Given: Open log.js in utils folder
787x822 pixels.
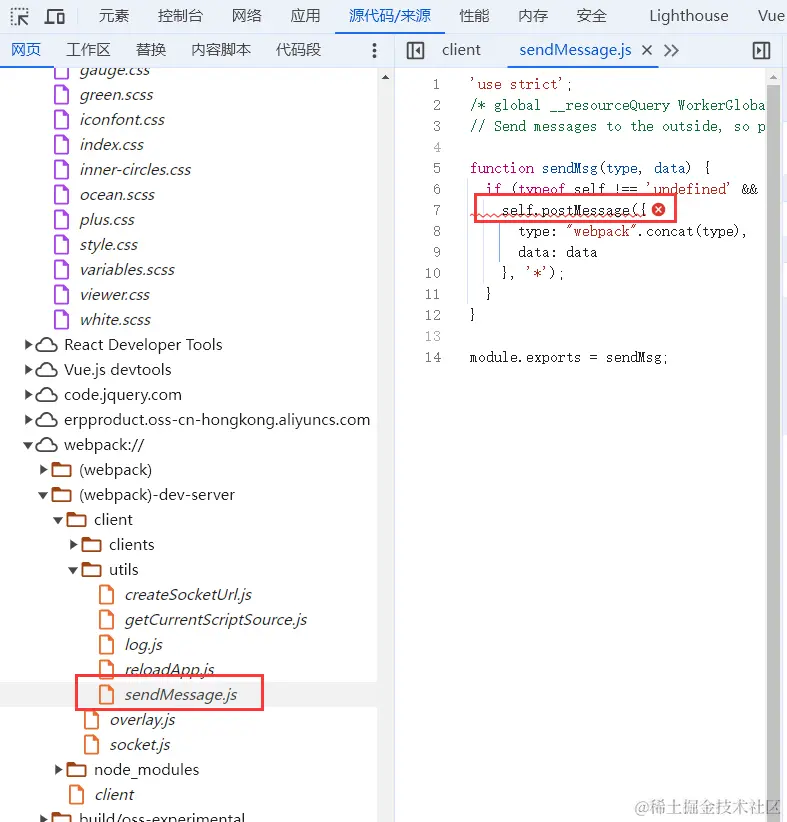Looking at the screenshot, I should (x=144, y=645).
